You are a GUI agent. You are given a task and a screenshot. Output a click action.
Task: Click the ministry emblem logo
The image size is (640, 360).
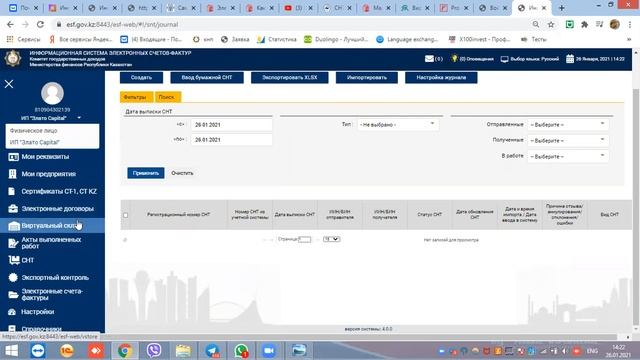[x=13, y=59]
